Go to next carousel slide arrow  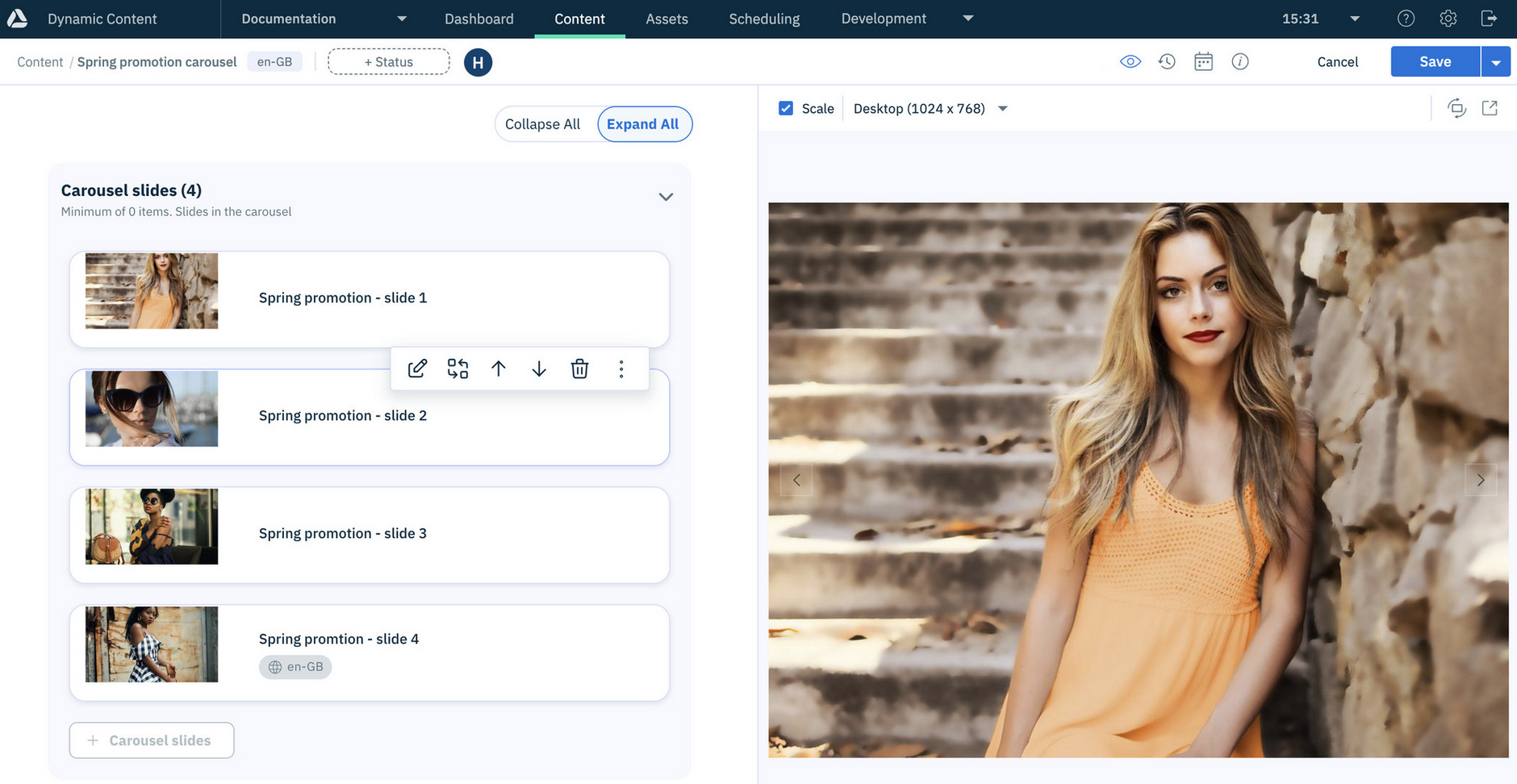tap(1481, 480)
